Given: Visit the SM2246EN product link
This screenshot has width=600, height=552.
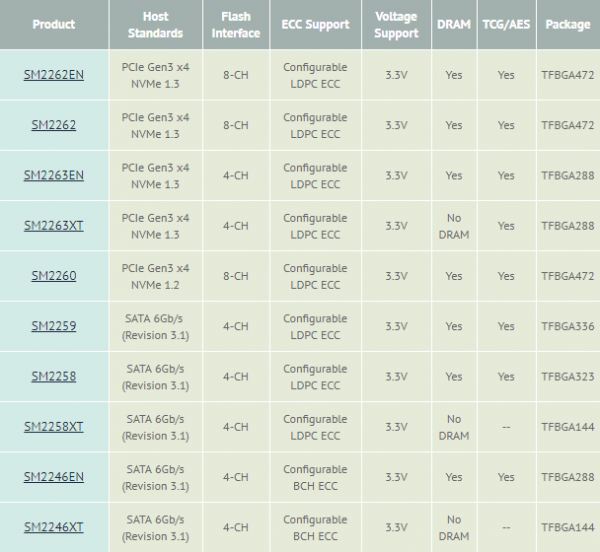Looking at the screenshot, I should (x=54, y=477).
